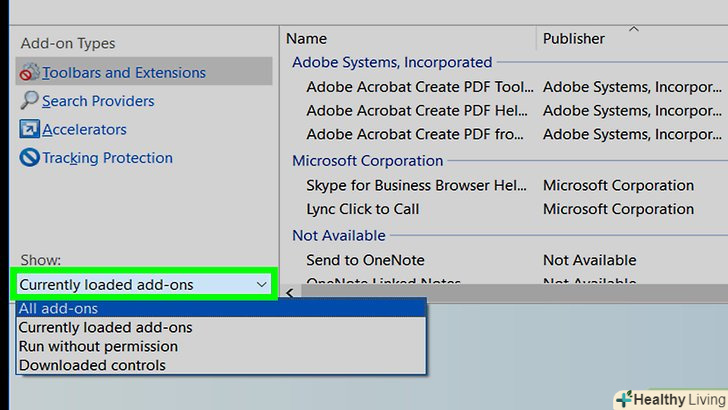Pick 'Downloaded controls' from the list

[x=92, y=366]
